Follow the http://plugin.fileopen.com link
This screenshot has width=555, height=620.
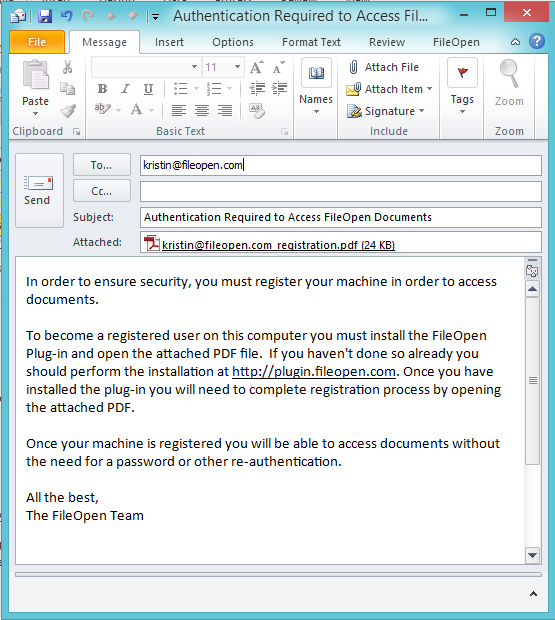(x=314, y=372)
